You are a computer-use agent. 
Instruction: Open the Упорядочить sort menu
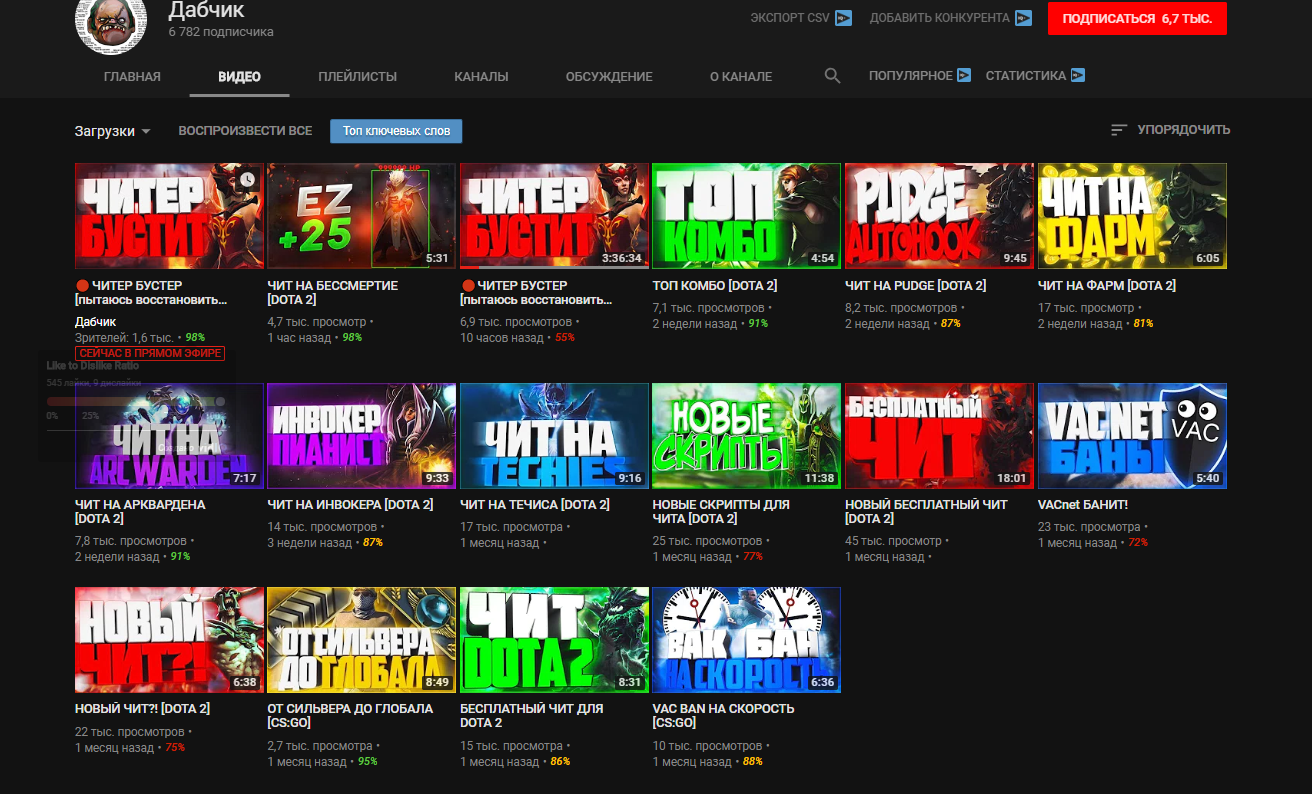click(1170, 130)
